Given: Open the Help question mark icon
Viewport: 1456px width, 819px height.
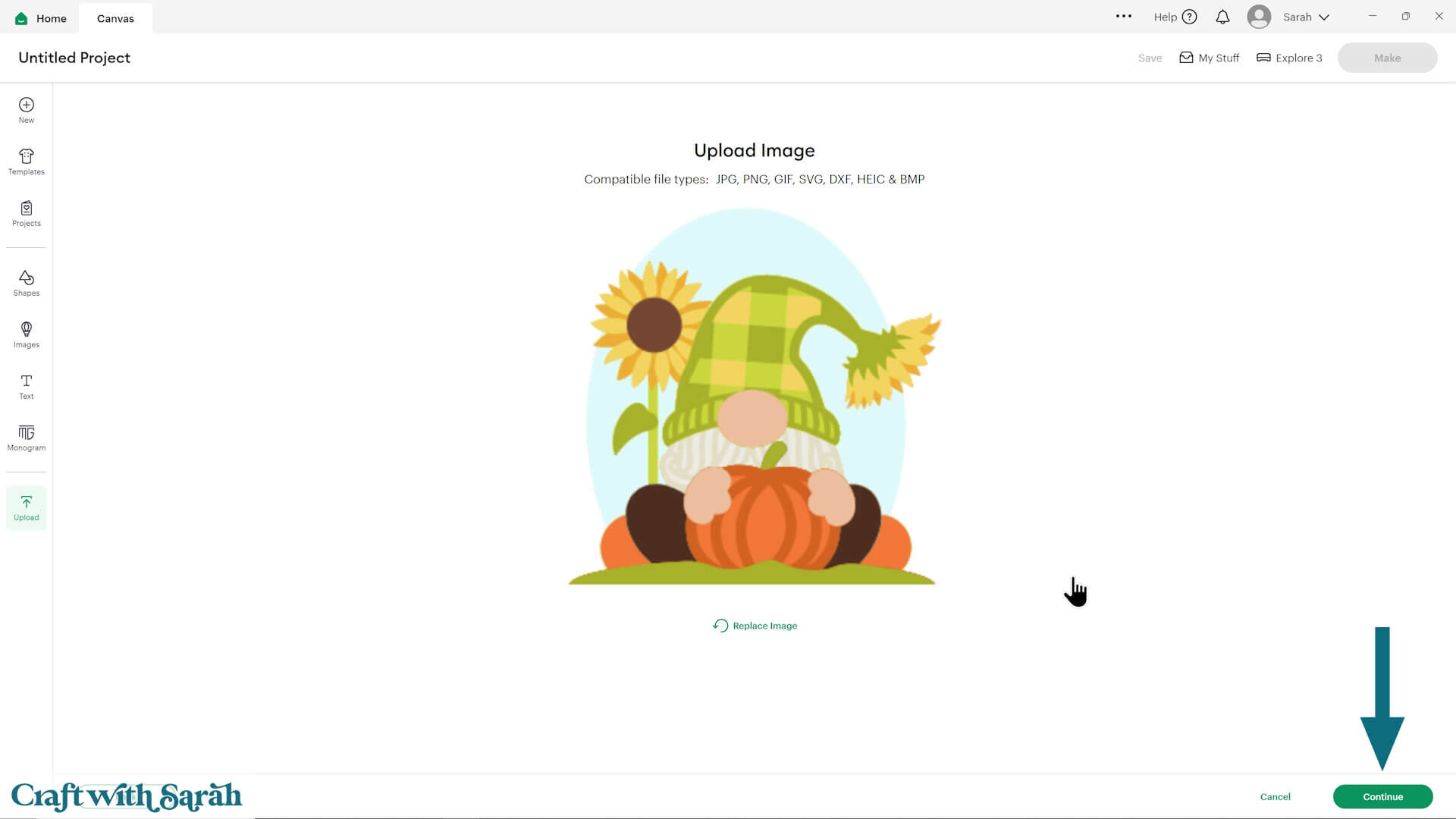Looking at the screenshot, I should (1189, 17).
